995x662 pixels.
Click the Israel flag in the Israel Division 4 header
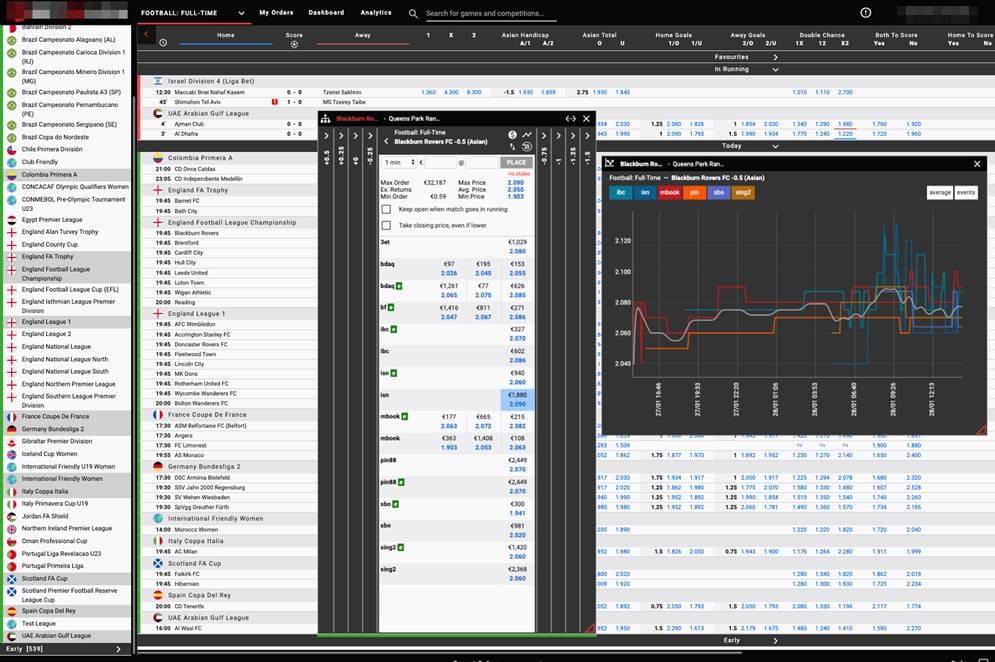[158, 81]
